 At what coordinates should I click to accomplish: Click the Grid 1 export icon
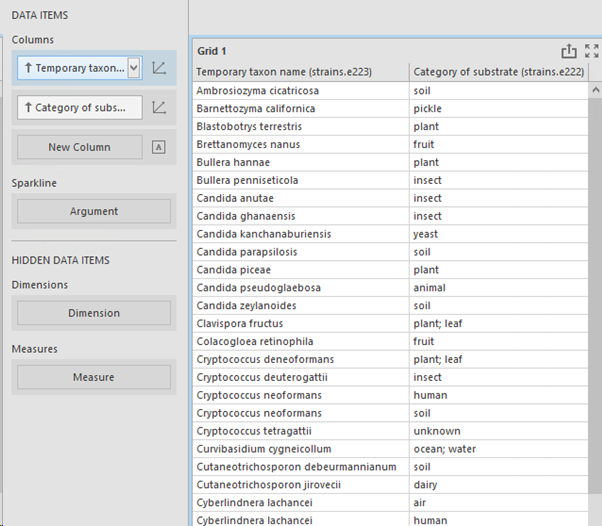click(569, 51)
